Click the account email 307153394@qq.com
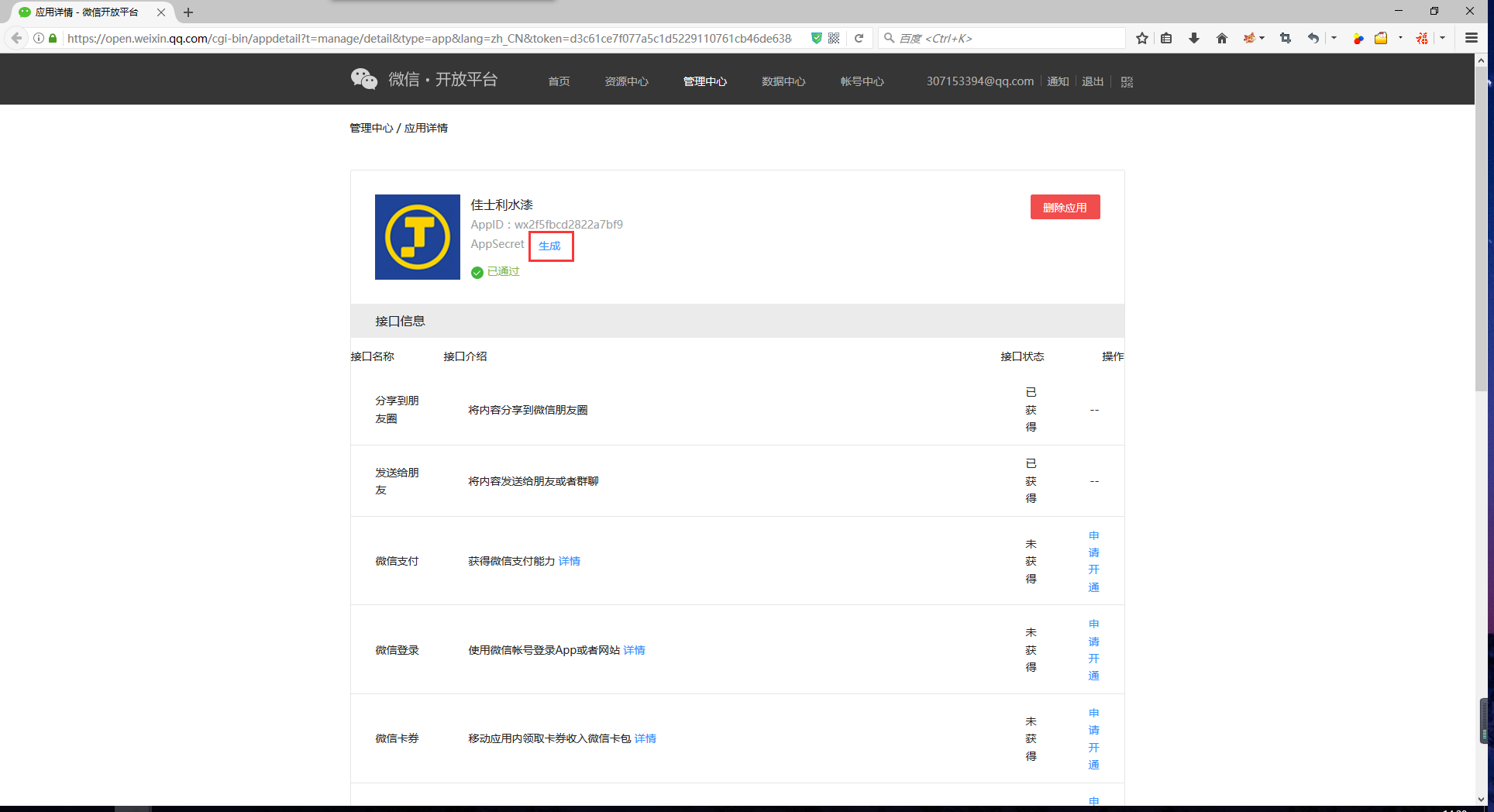Screen dimensions: 1494x812 (979, 81)
